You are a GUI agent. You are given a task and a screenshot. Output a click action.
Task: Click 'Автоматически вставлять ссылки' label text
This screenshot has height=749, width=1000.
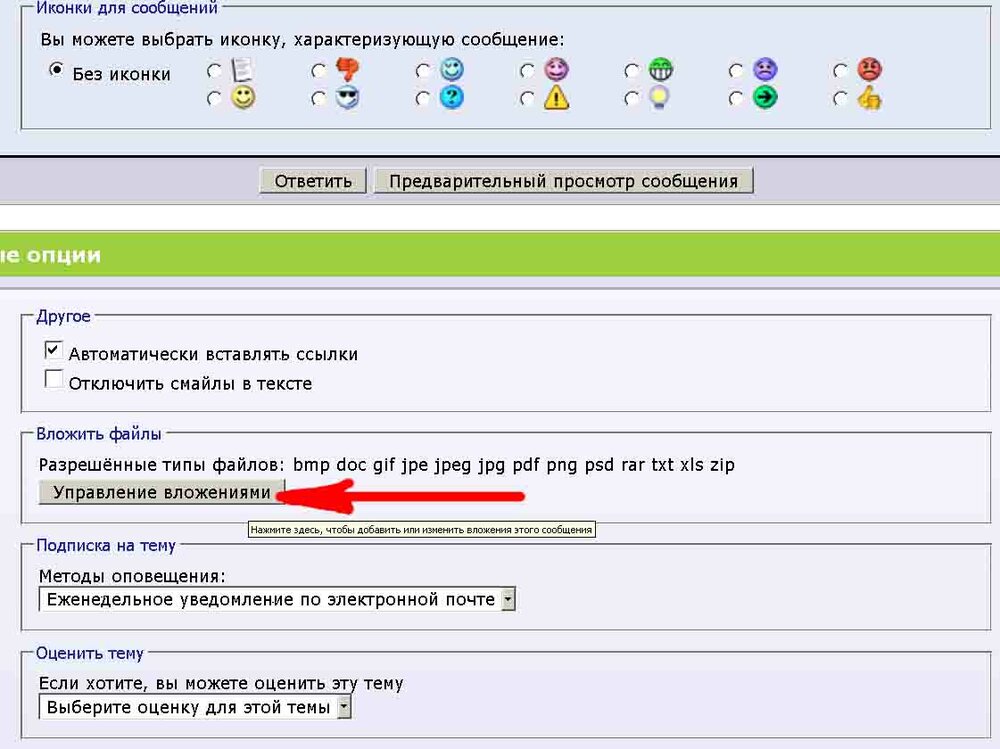pyautogui.click(x=213, y=354)
